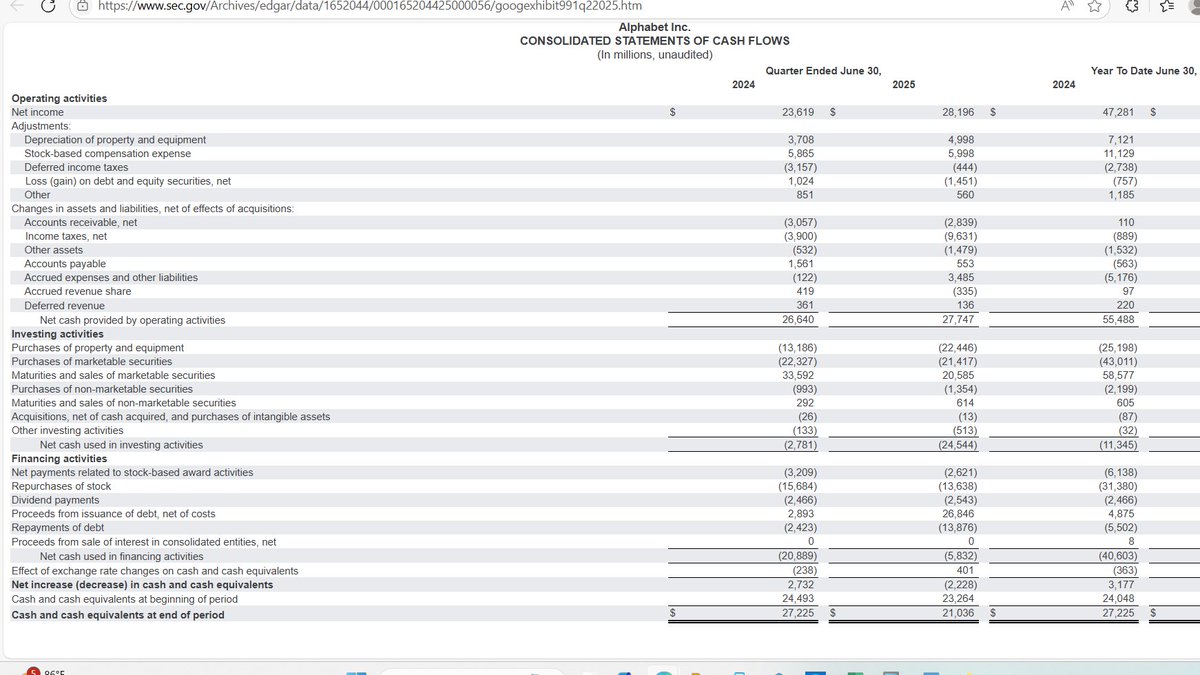Click 'Net cash used in financing activities' label
Image resolution: width=1200 pixels, height=675 pixels.
coord(121,557)
